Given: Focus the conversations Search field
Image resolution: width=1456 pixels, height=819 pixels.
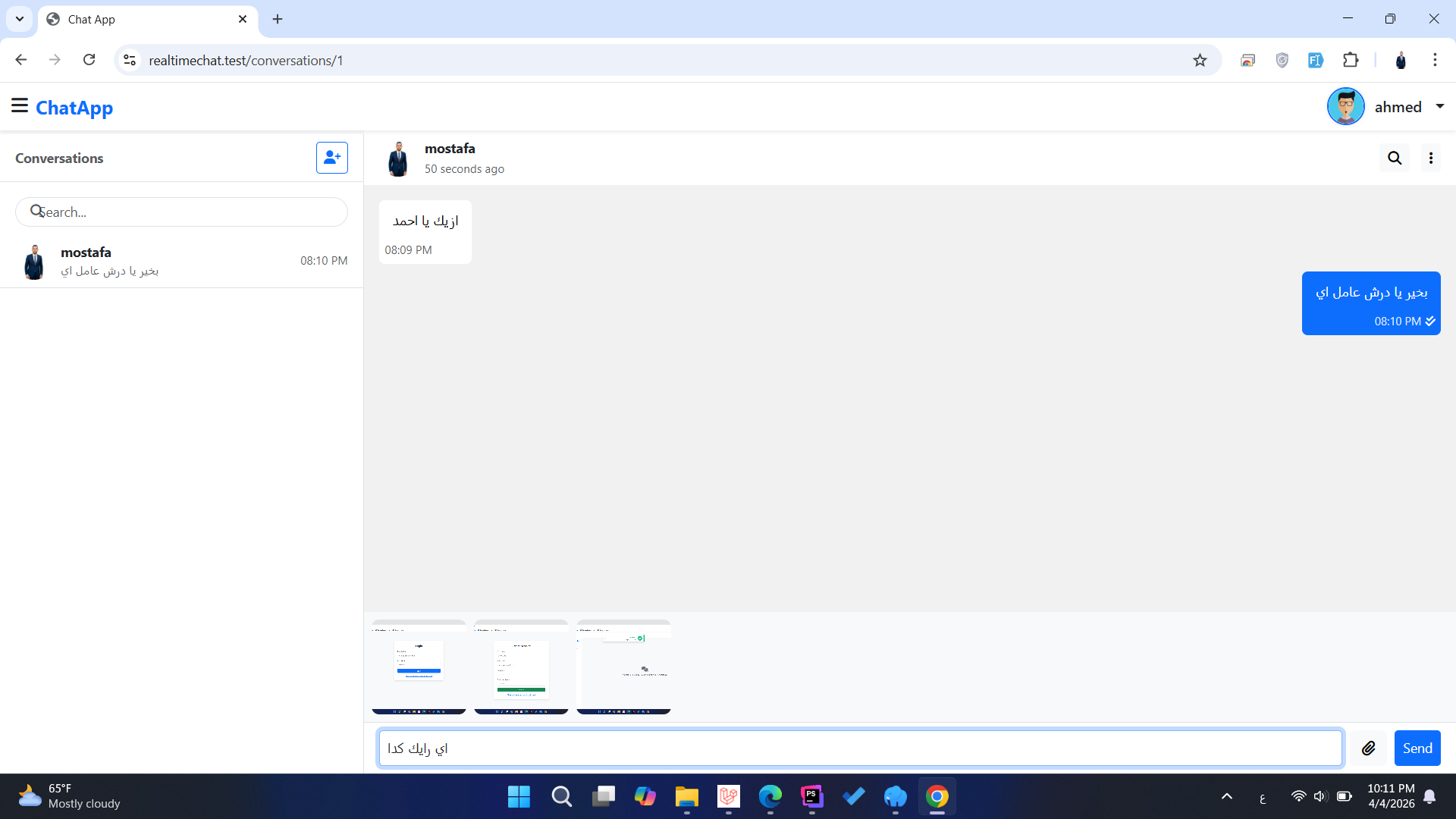Looking at the screenshot, I should 182,212.
